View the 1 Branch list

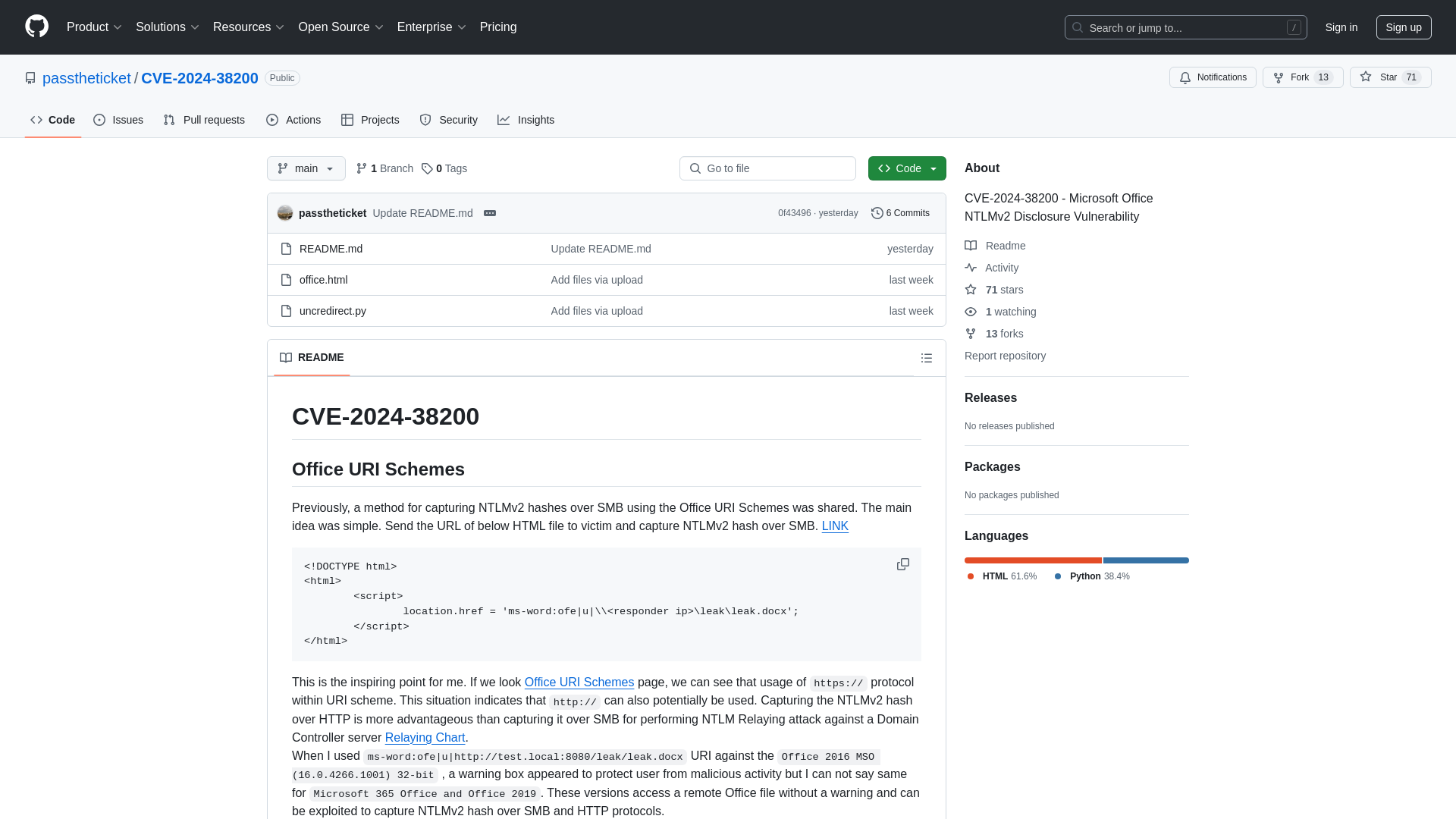(384, 168)
